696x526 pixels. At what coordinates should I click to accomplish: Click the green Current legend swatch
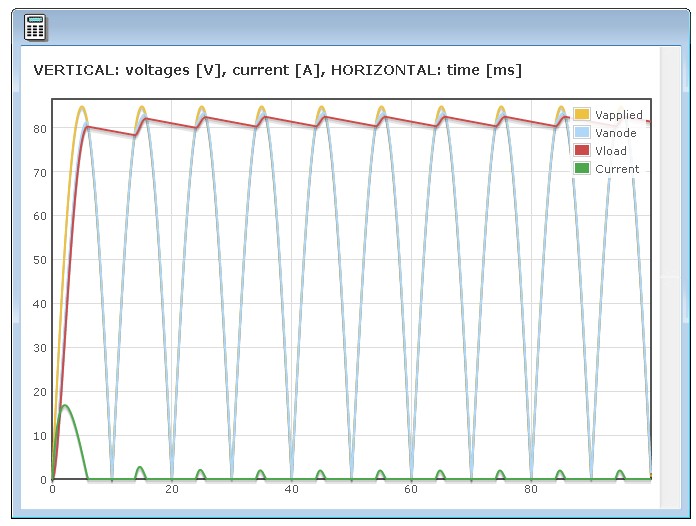(582, 169)
